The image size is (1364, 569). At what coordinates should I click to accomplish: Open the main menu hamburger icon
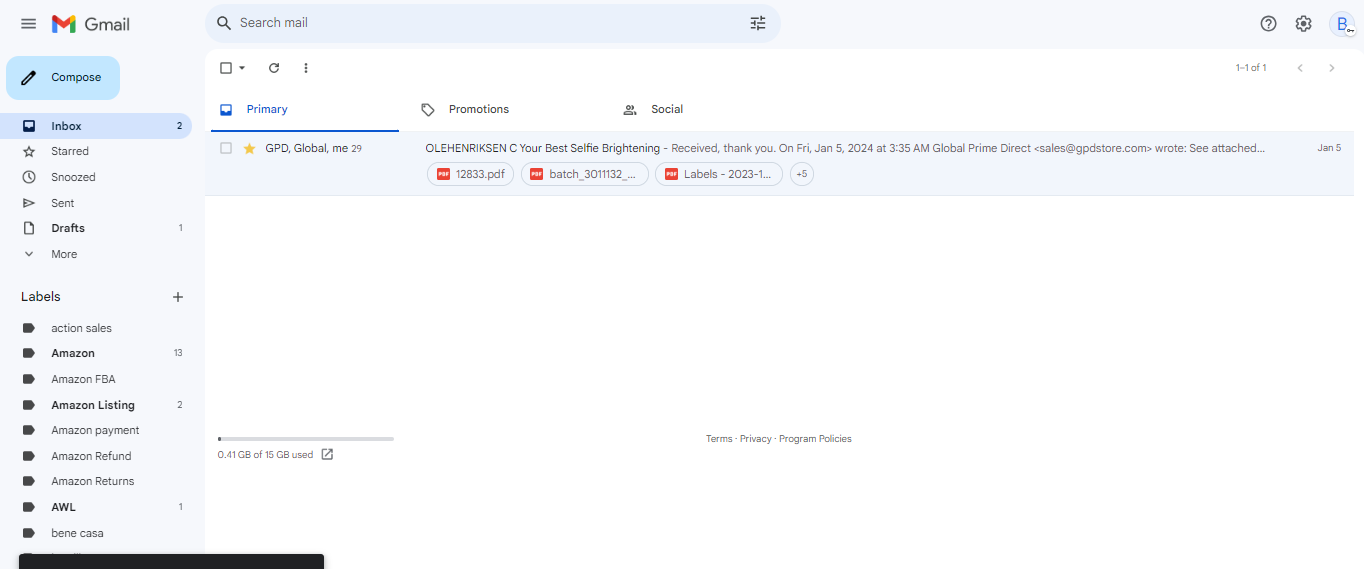pyautogui.click(x=28, y=24)
